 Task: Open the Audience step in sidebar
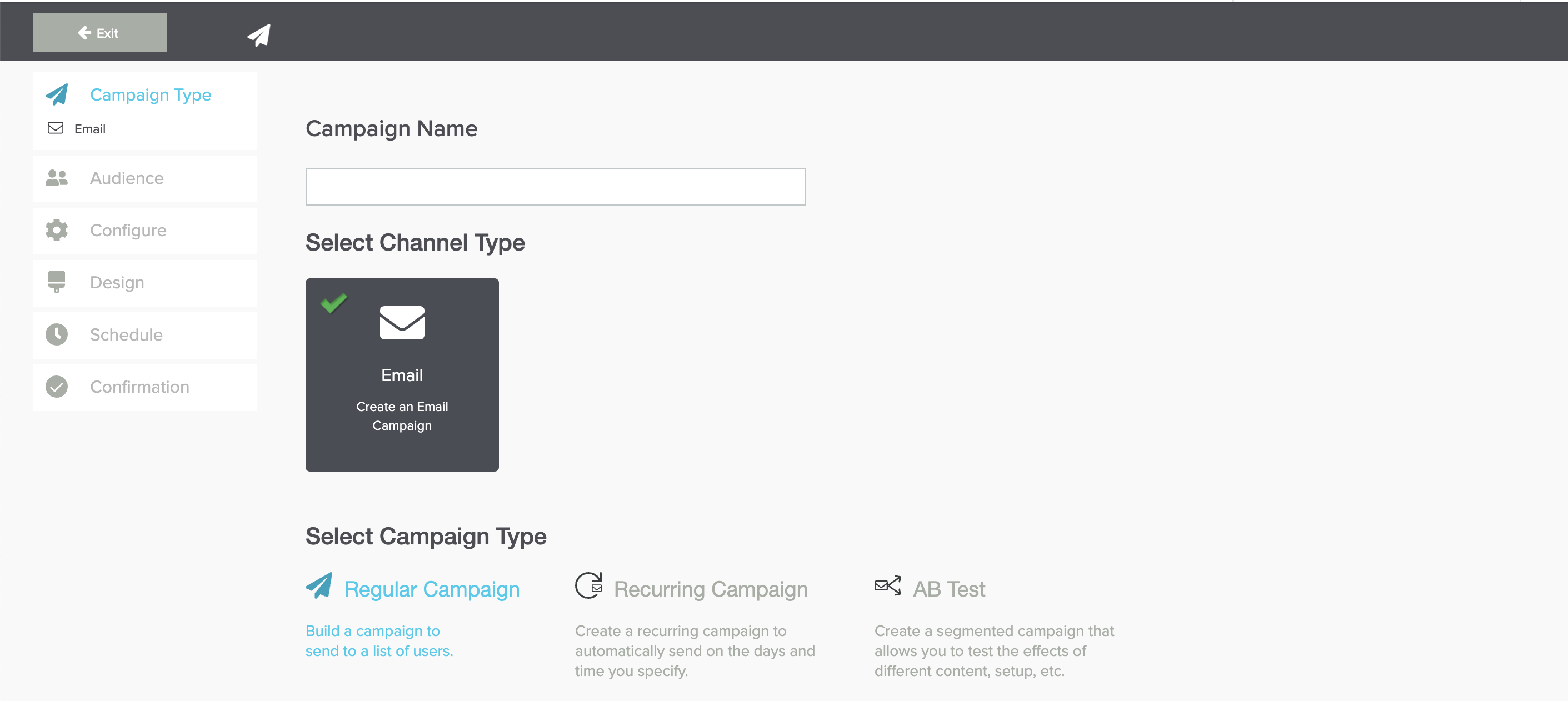pyautogui.click(x=127, y=178)
